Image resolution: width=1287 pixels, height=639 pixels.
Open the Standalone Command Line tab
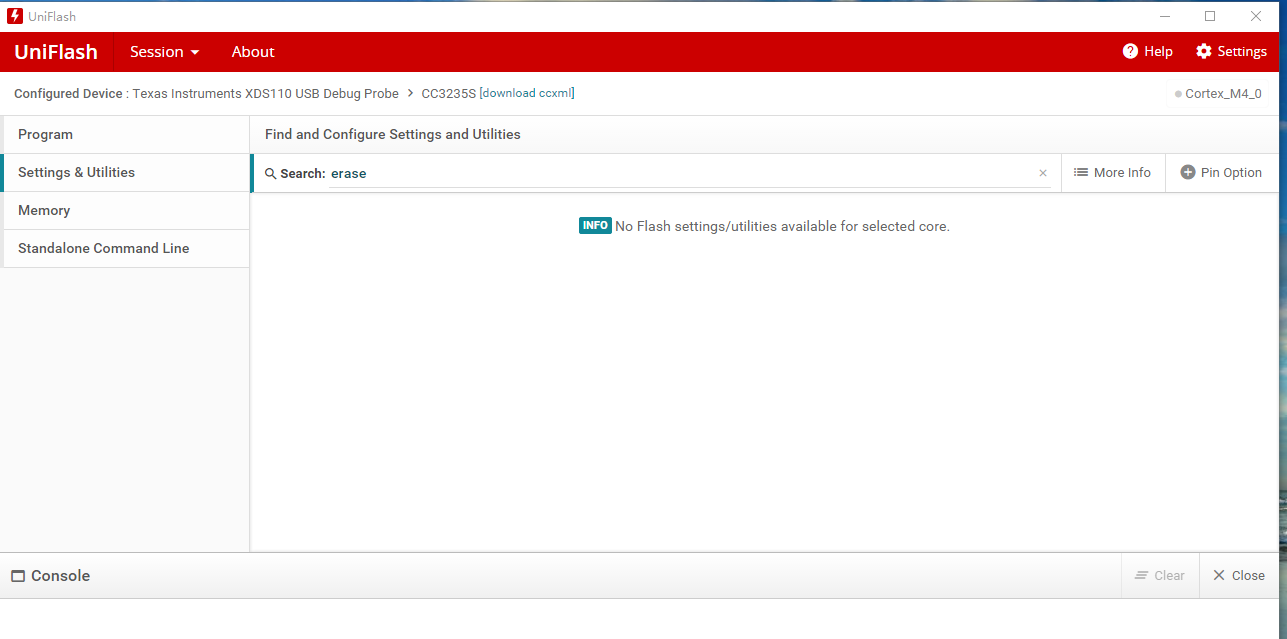pos(125,249)
